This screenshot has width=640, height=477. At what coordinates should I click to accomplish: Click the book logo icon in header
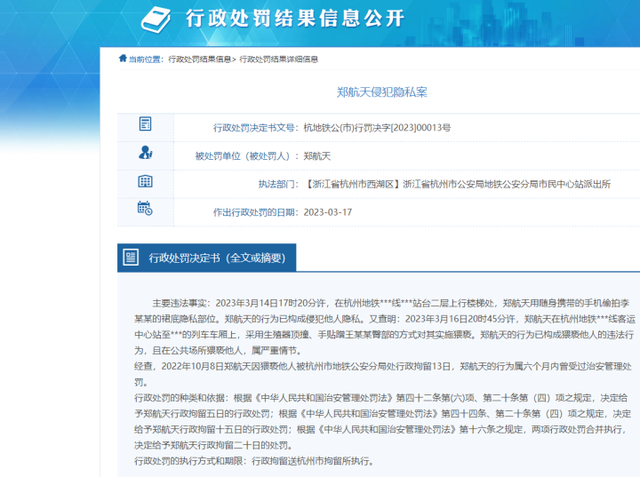click(x=156, y=20)
